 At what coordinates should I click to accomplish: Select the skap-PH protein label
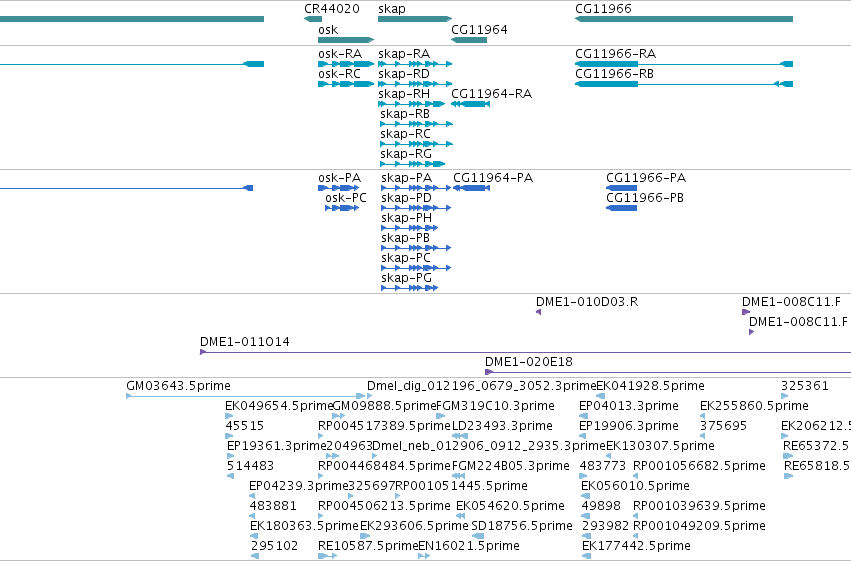tap(407, 218)
